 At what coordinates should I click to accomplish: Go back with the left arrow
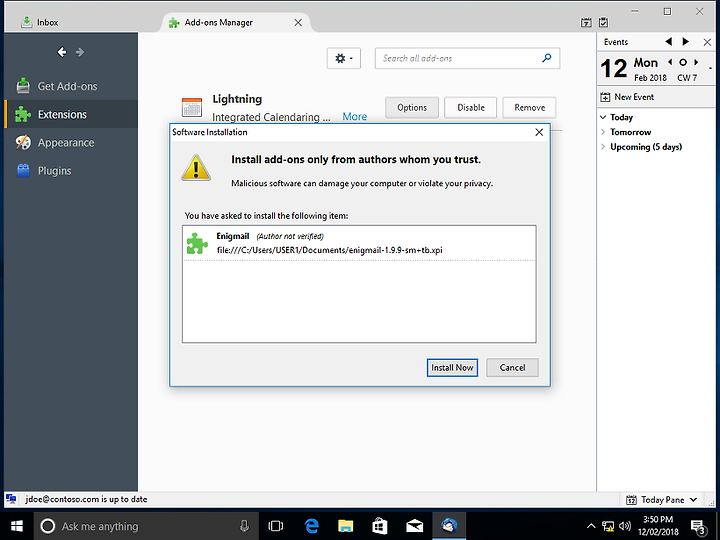[62, 52]
